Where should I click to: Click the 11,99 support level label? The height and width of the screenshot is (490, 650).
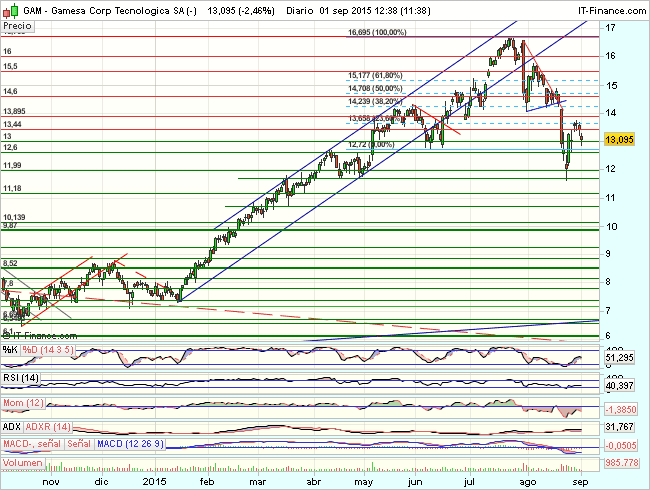tap(12, 165)
